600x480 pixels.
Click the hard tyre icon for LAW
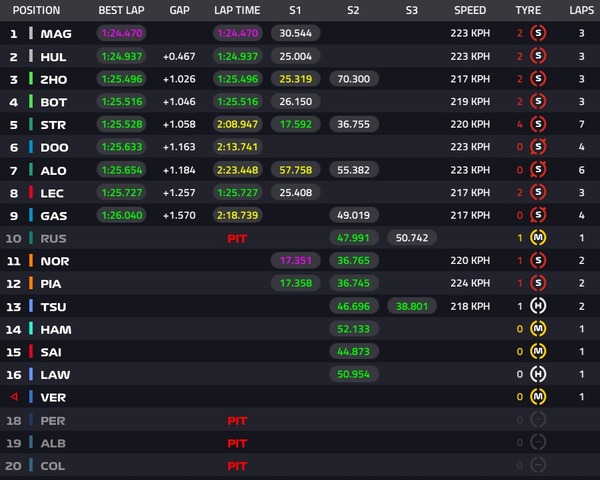[x=538, y=374]
